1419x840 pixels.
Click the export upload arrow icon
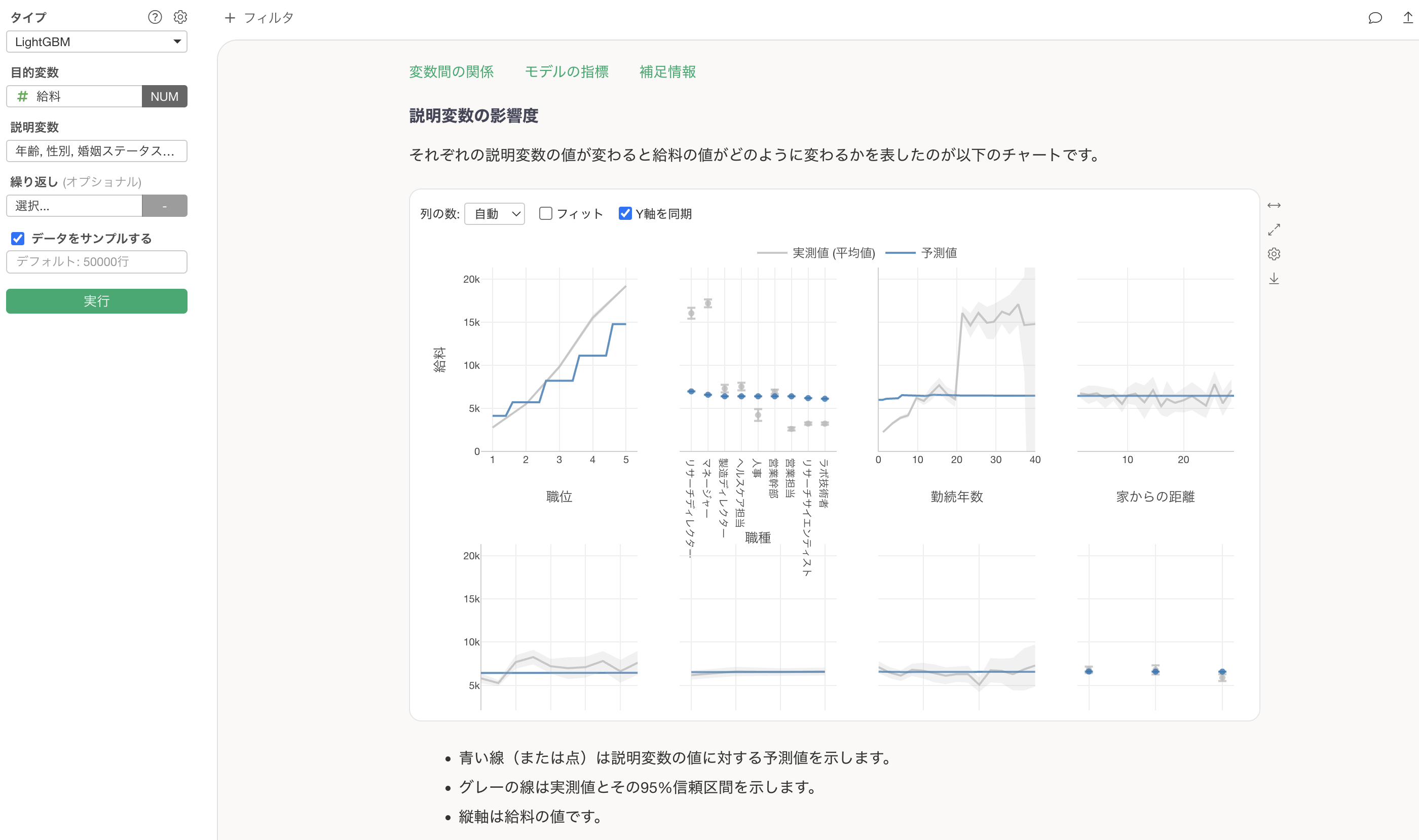pyautogui.click(x=1408, y=18)
